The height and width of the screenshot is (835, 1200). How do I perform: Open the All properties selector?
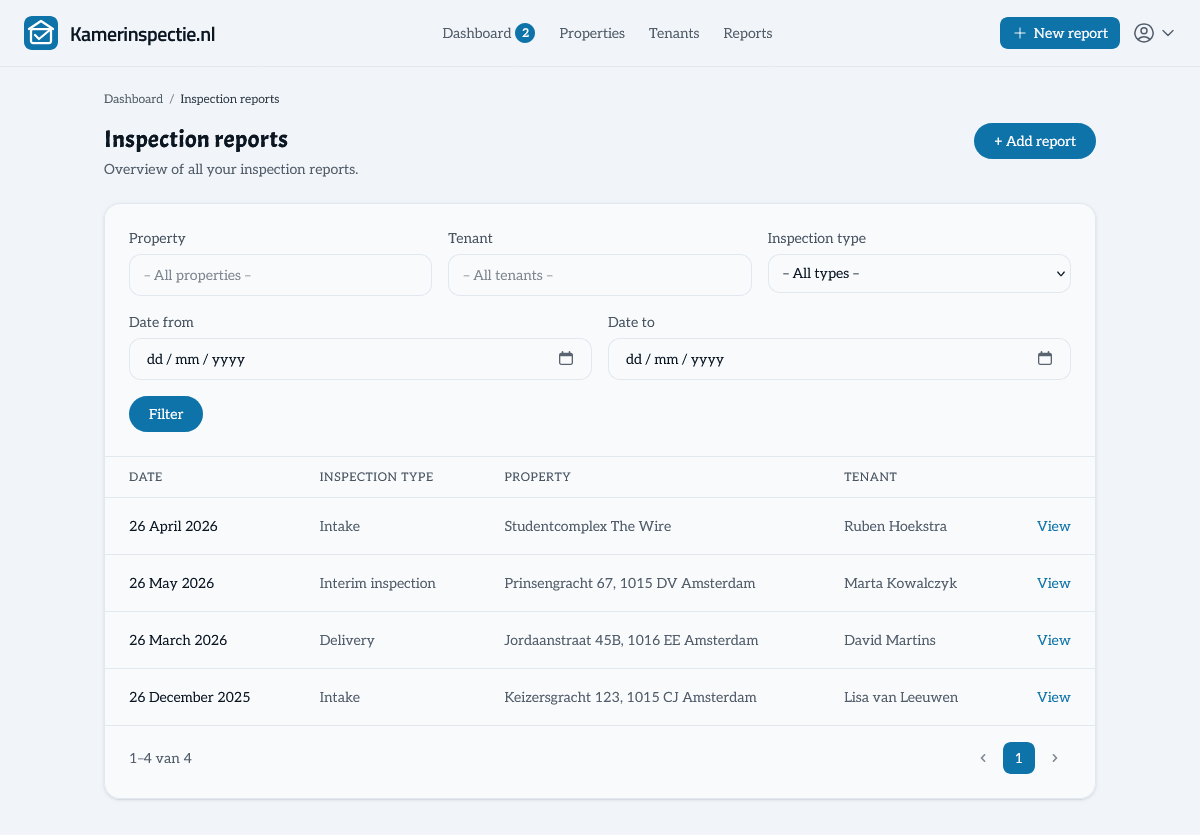[280, 275]
